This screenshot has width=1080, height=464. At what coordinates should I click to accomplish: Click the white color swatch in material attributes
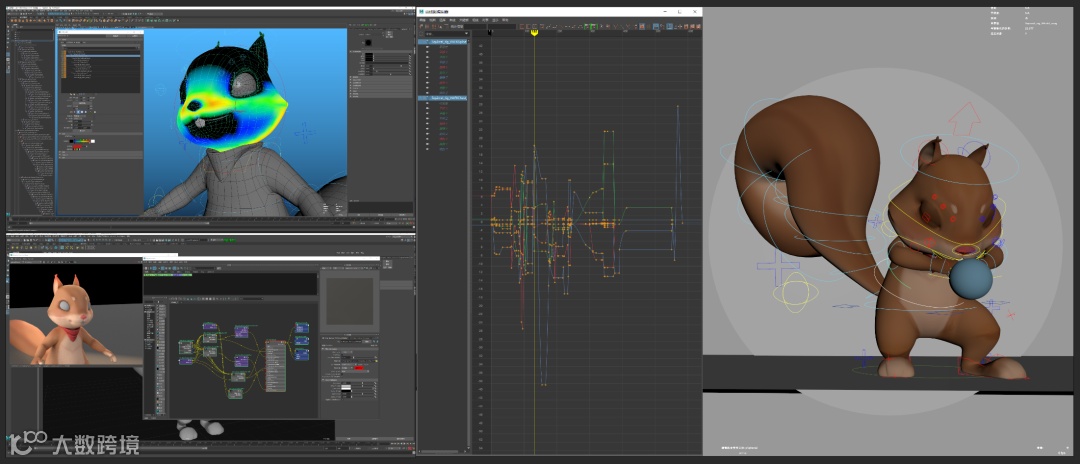coord(345,388)
